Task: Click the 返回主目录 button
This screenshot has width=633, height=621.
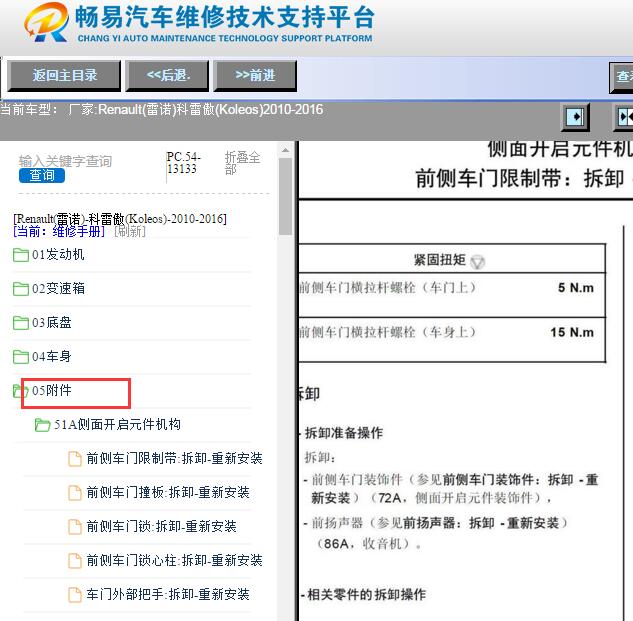Action: point(64,76)
